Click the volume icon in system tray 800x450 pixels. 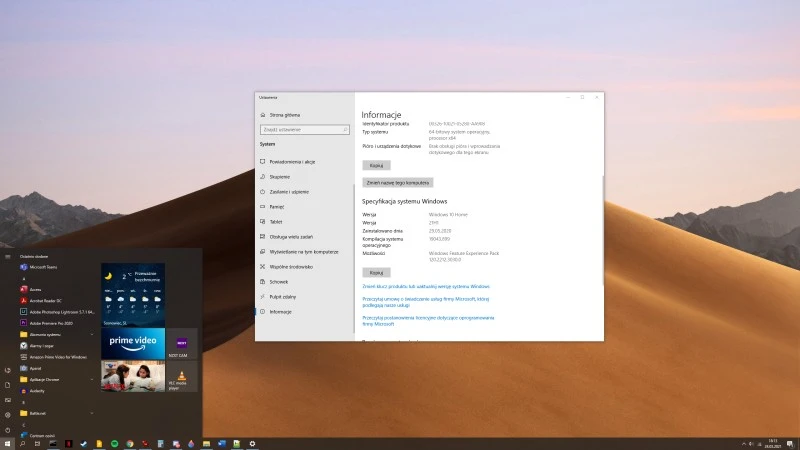[x=751, y=444]
